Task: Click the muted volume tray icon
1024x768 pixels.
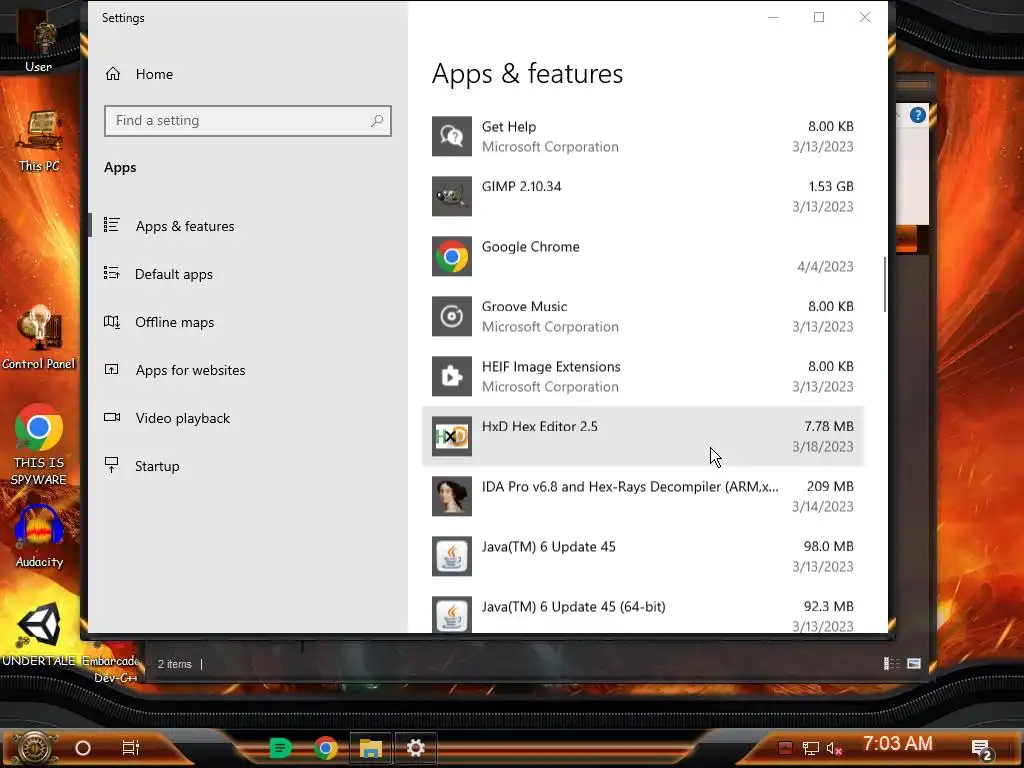Action: [x=834, y=748]
